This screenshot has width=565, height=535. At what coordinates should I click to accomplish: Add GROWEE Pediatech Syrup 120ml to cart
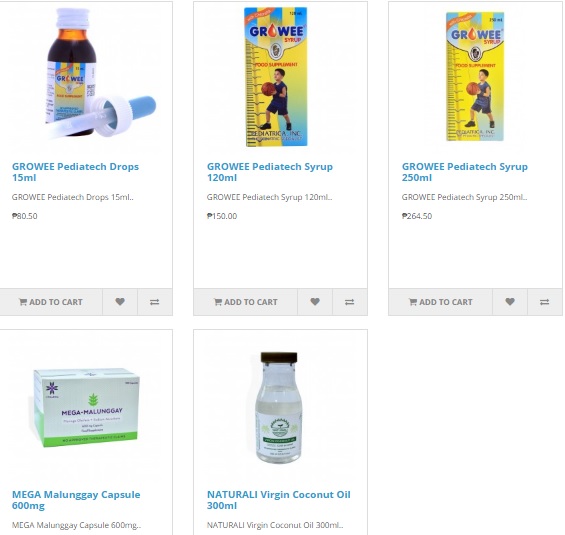[x=246, y=302]
